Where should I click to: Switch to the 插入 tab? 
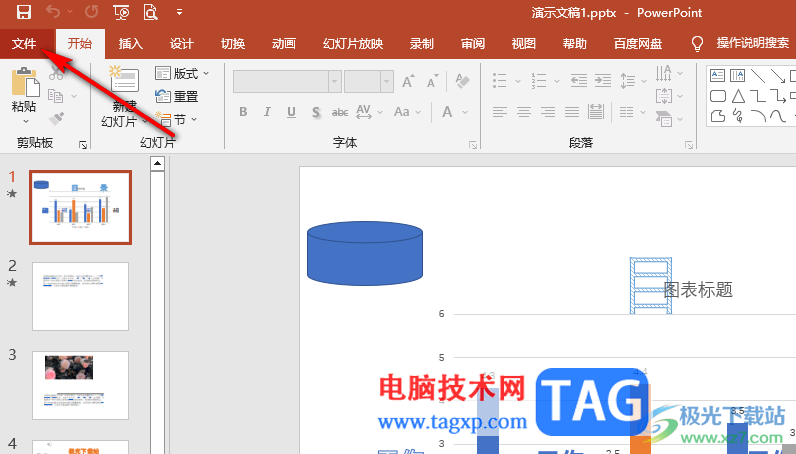(131, 44)
